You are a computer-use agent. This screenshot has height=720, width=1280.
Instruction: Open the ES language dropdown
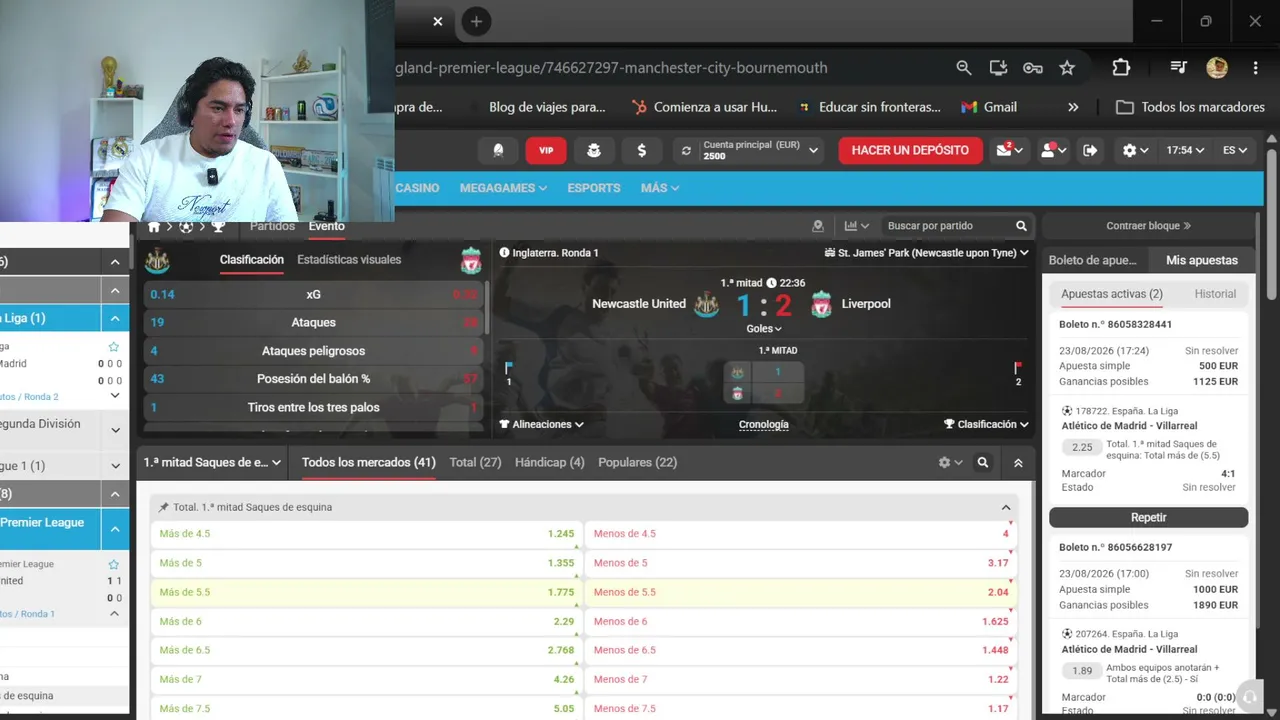point(1235,150)
